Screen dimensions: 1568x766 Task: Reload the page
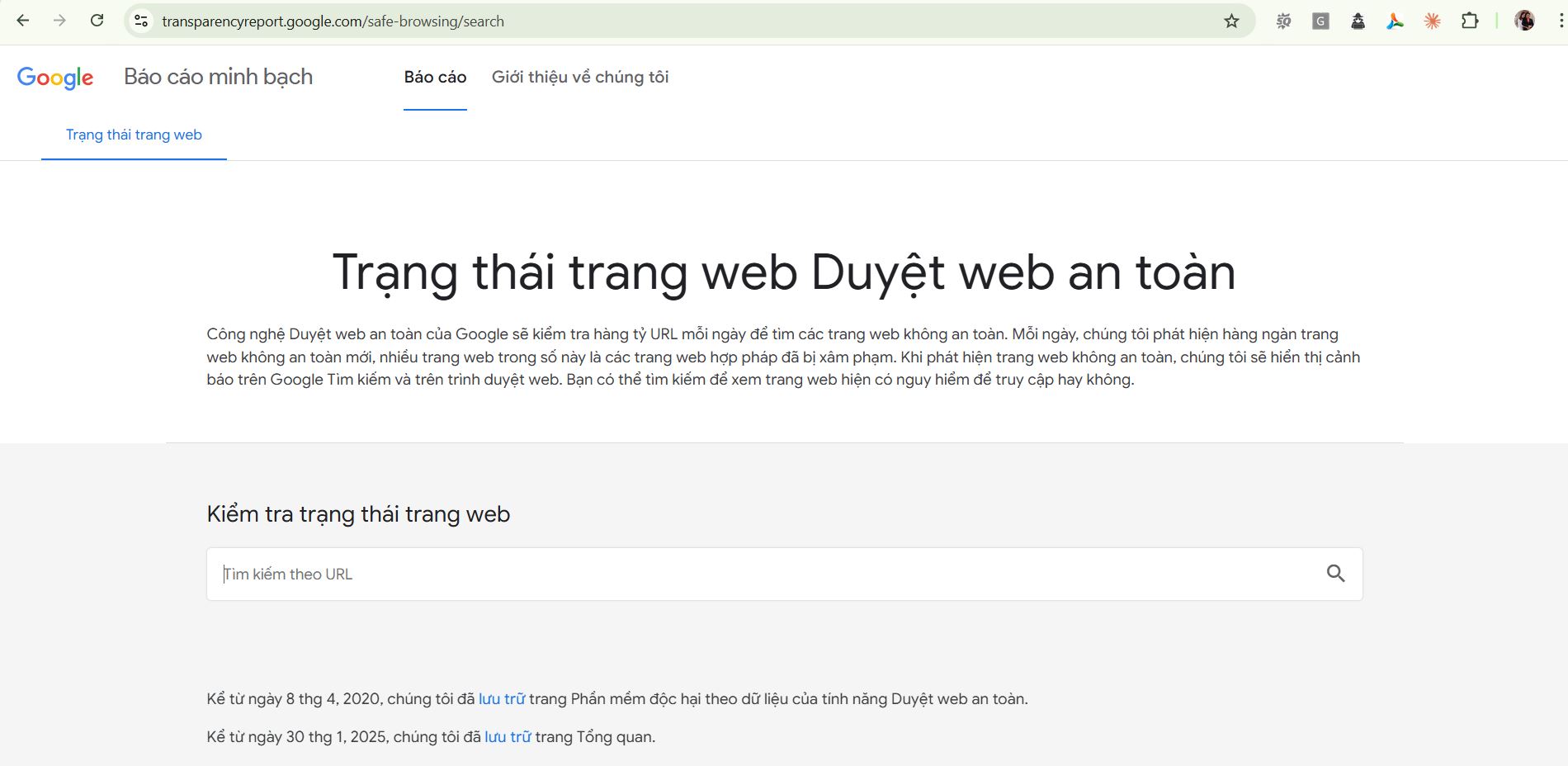(97, 21)
